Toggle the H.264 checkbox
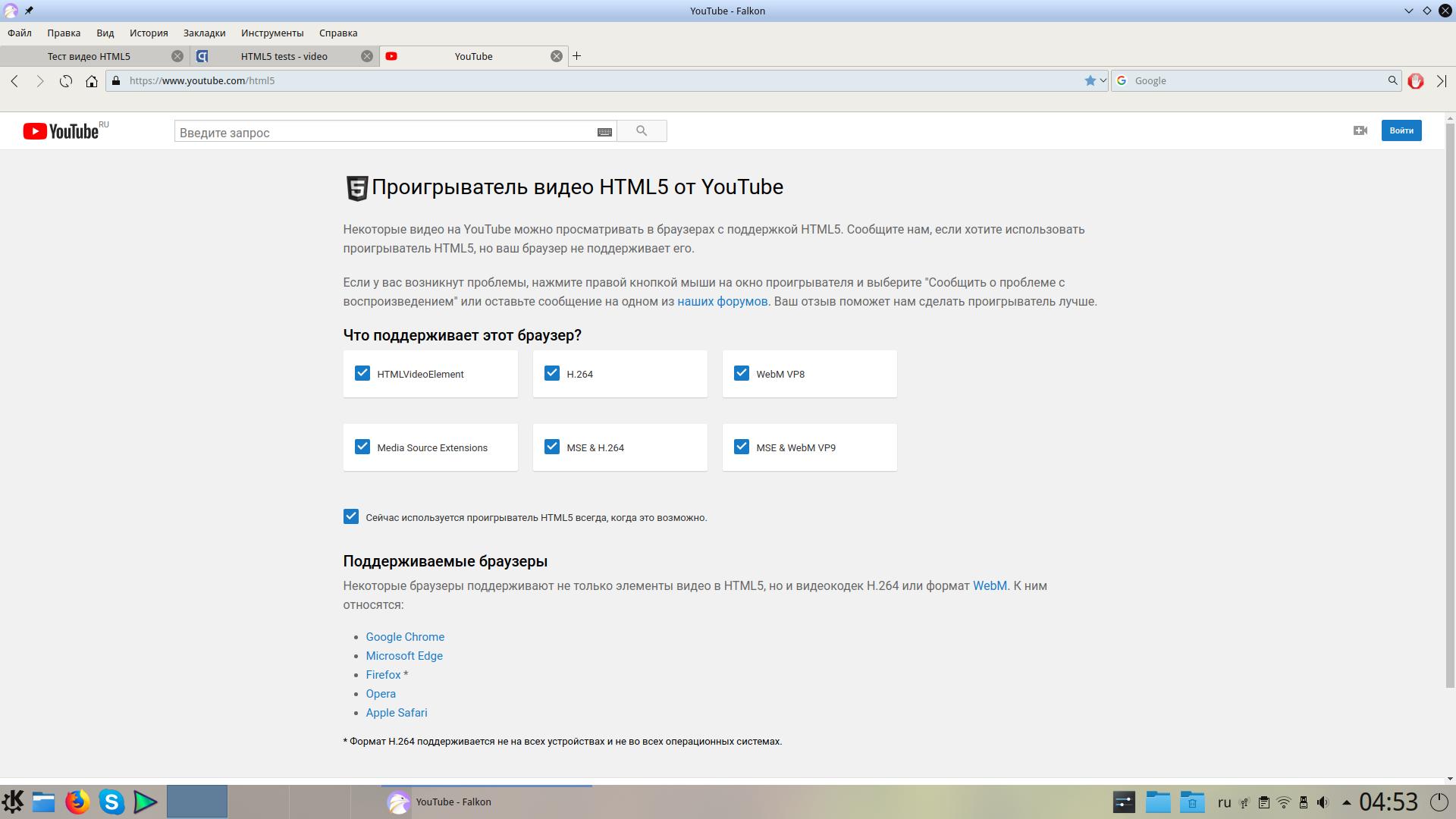Viewport: 1456px width, 819px height. (x=552, y=373)
